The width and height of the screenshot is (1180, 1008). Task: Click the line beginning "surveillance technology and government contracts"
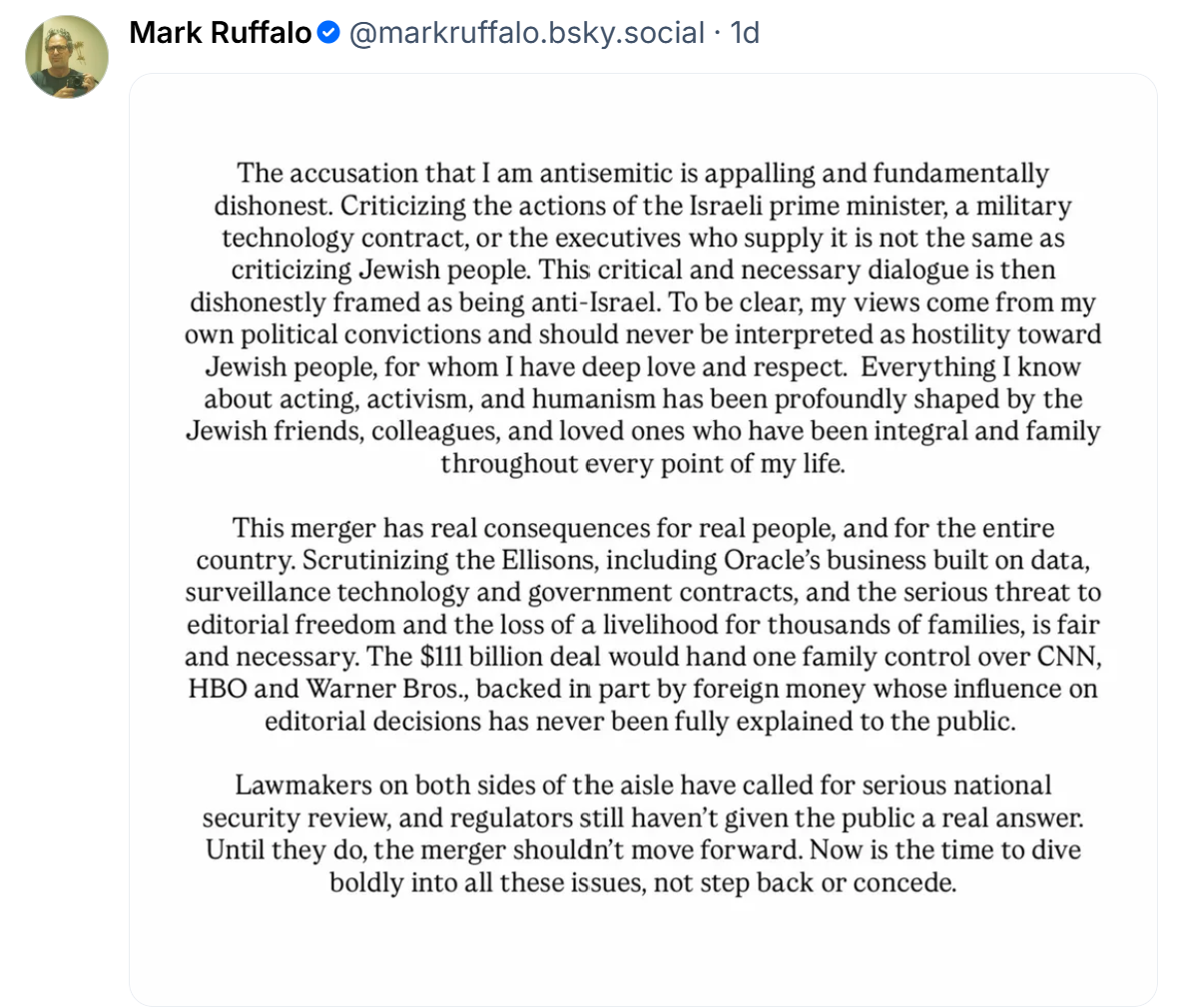click(x=644, y=593)
